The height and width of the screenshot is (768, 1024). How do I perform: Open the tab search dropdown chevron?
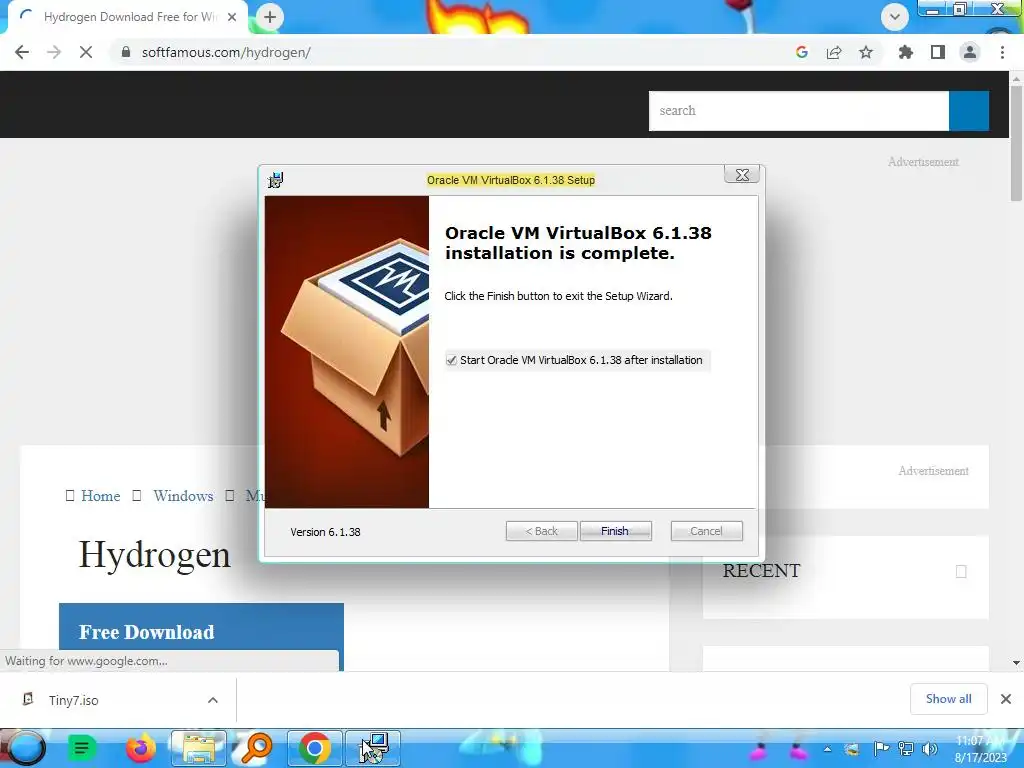[895, 17]
